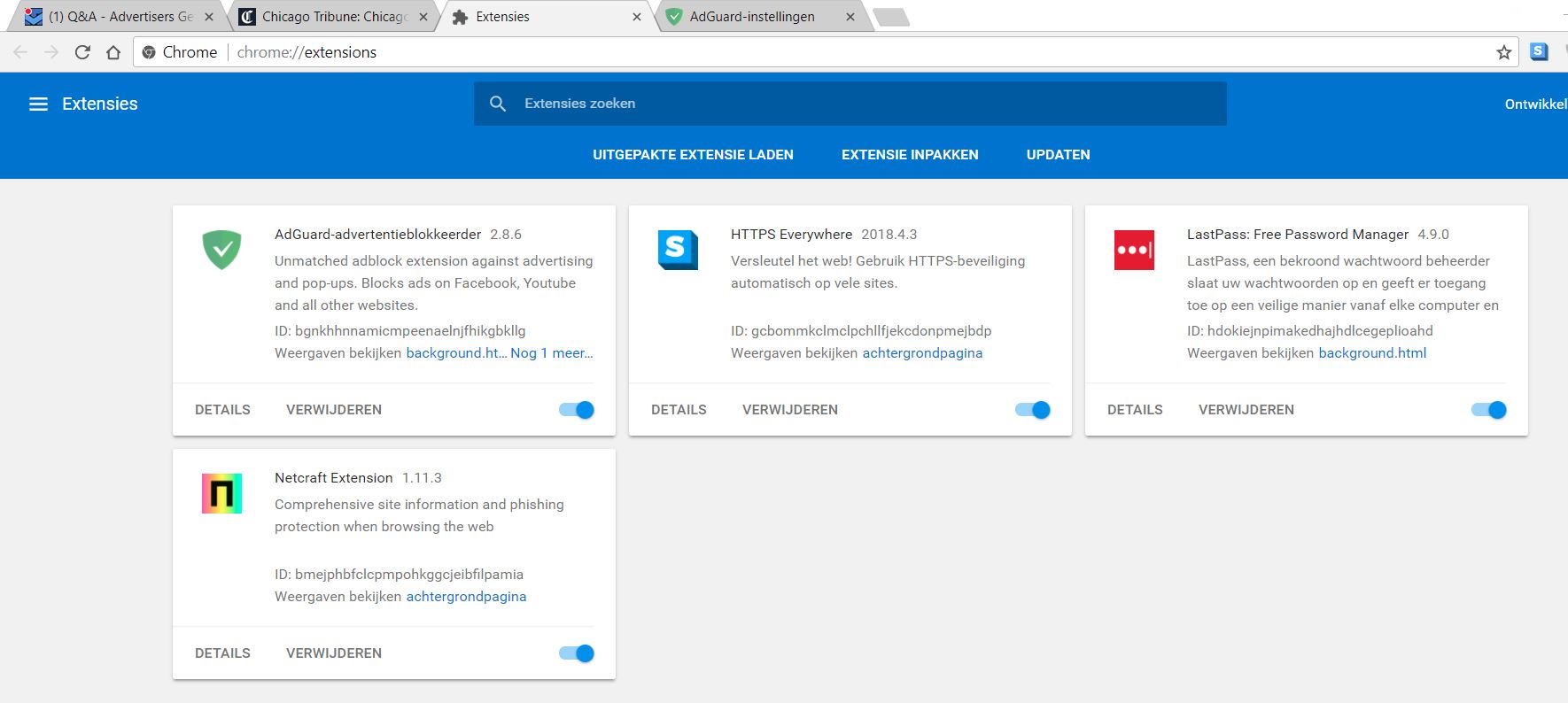Remove LastPass with Verwijderen
Screen dimensions: 1568x703
(1246, 410)
